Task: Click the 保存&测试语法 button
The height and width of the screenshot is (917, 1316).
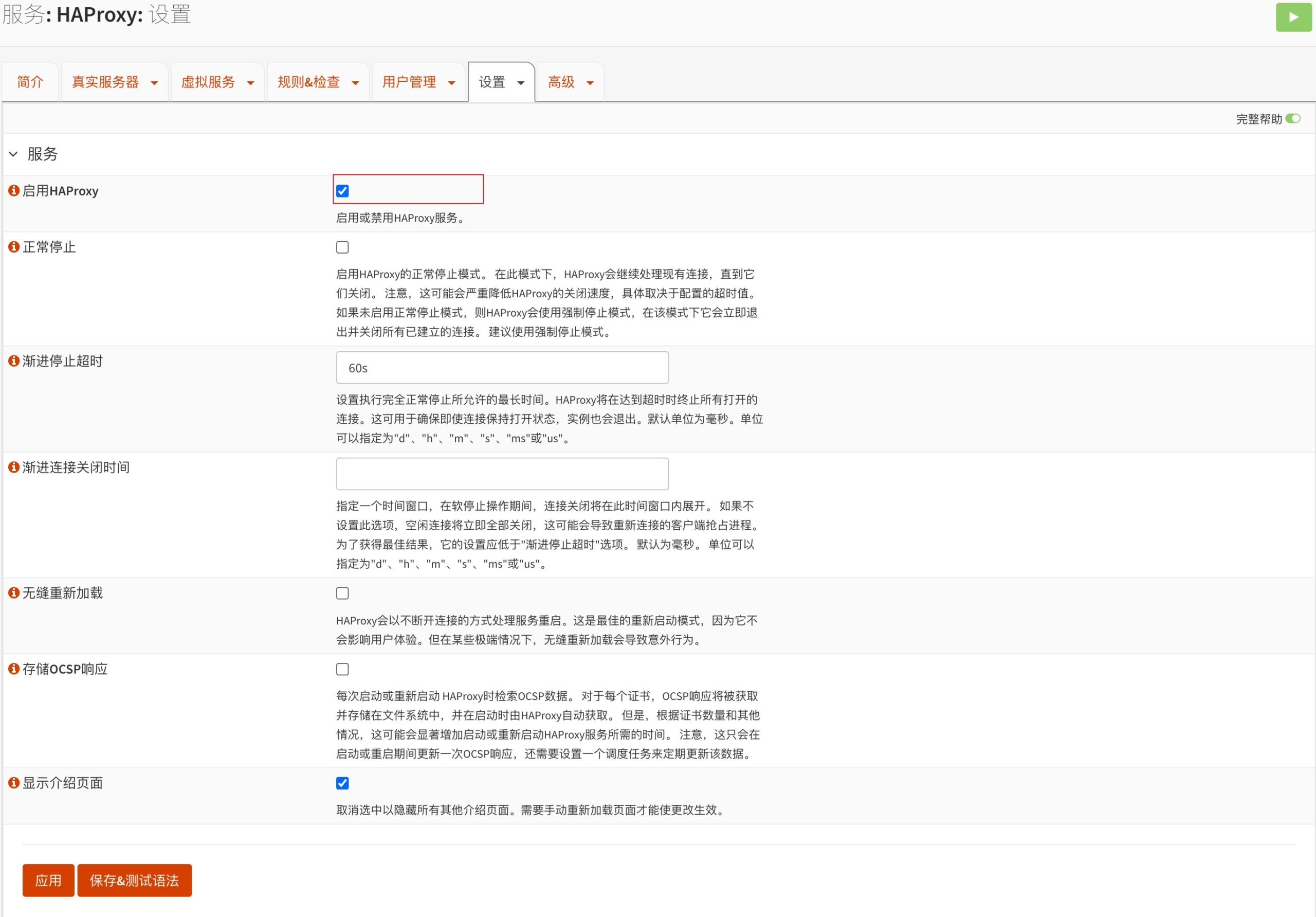Action: (134, 880)
